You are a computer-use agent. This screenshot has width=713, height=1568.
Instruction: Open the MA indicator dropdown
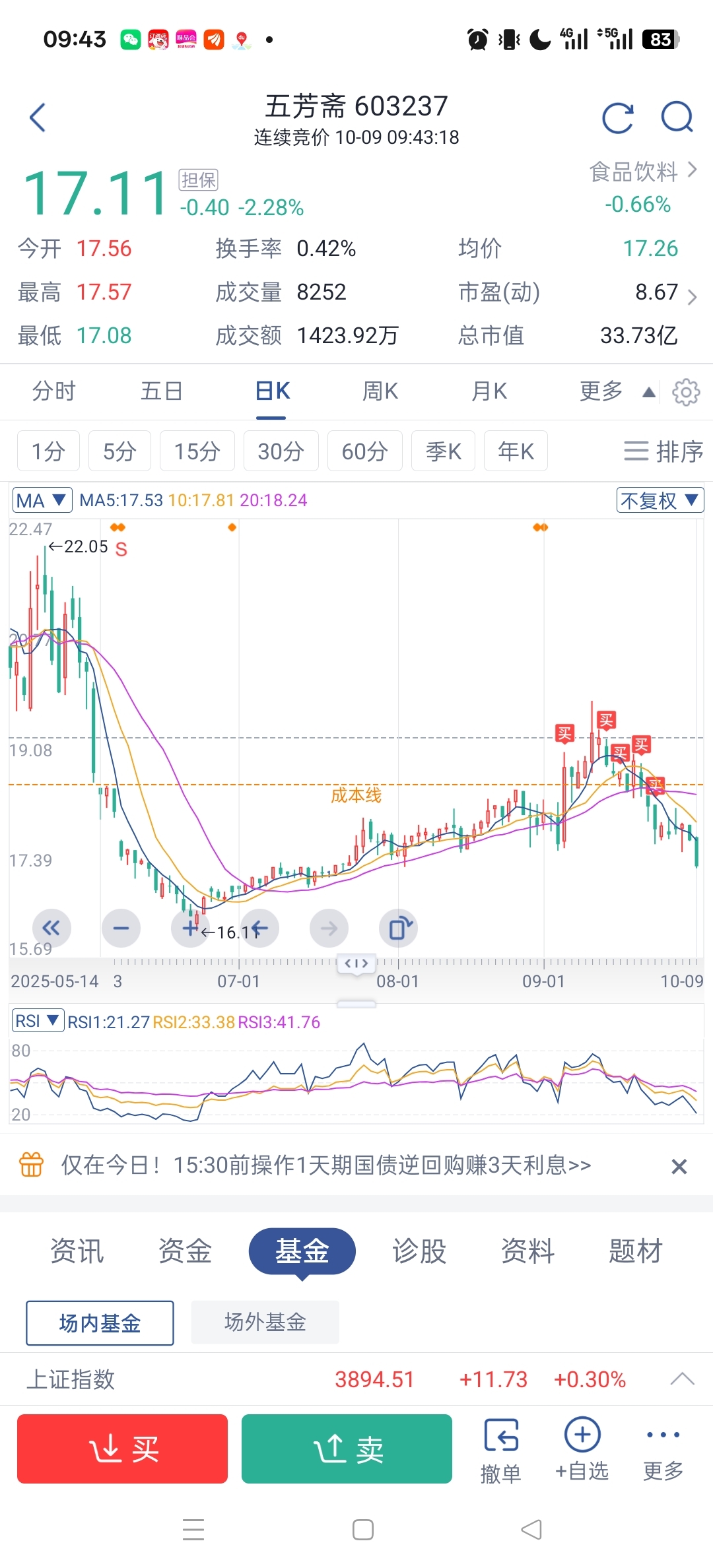pos(42,500)
